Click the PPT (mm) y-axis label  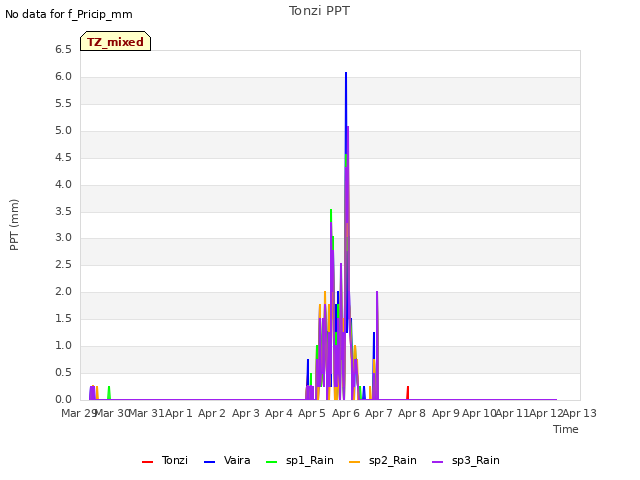(14, 224)
